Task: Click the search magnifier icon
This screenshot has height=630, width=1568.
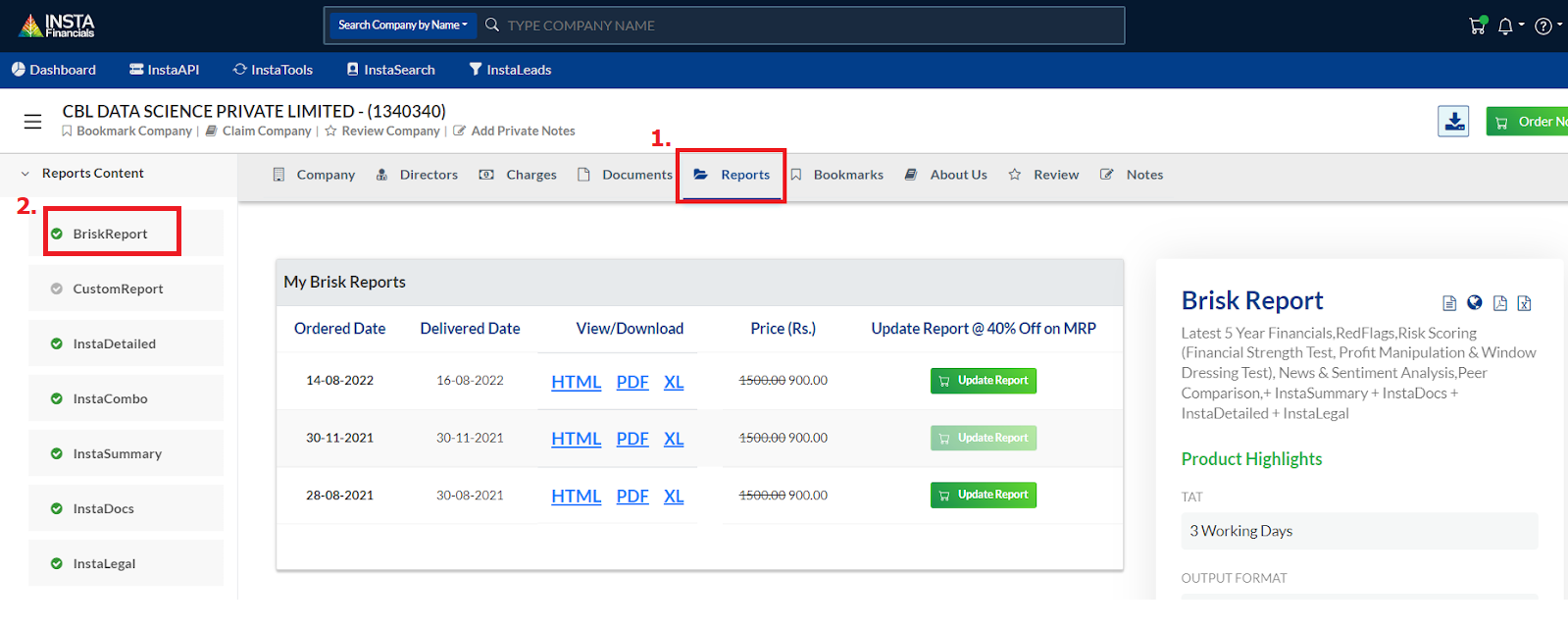Action: pos(492,25)
